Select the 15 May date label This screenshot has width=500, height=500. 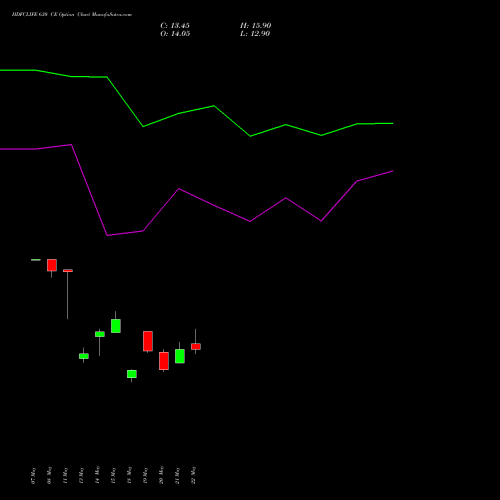tap(113, 476)
